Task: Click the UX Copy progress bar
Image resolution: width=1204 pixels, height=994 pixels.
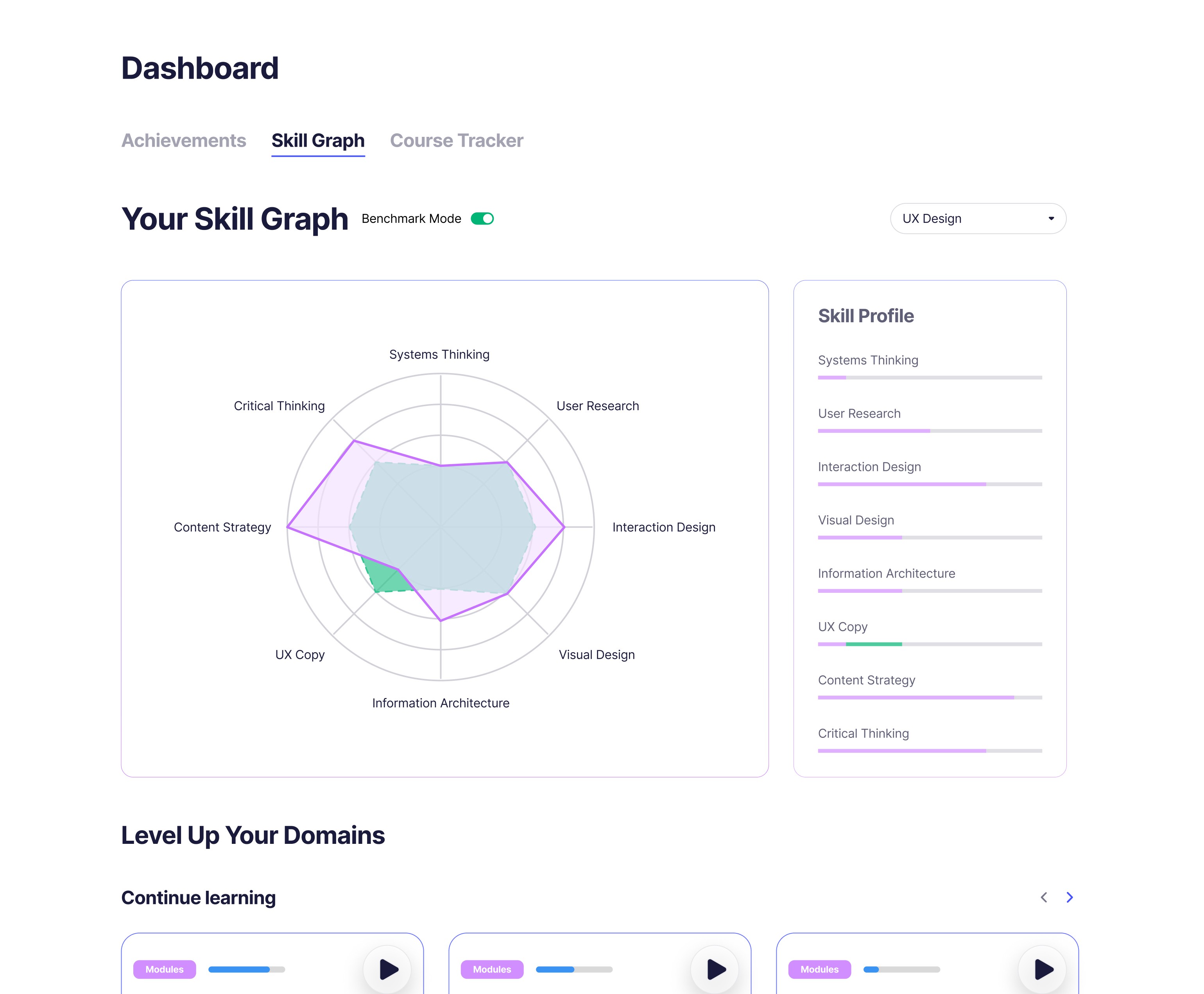Action: [x=930, y=644]
